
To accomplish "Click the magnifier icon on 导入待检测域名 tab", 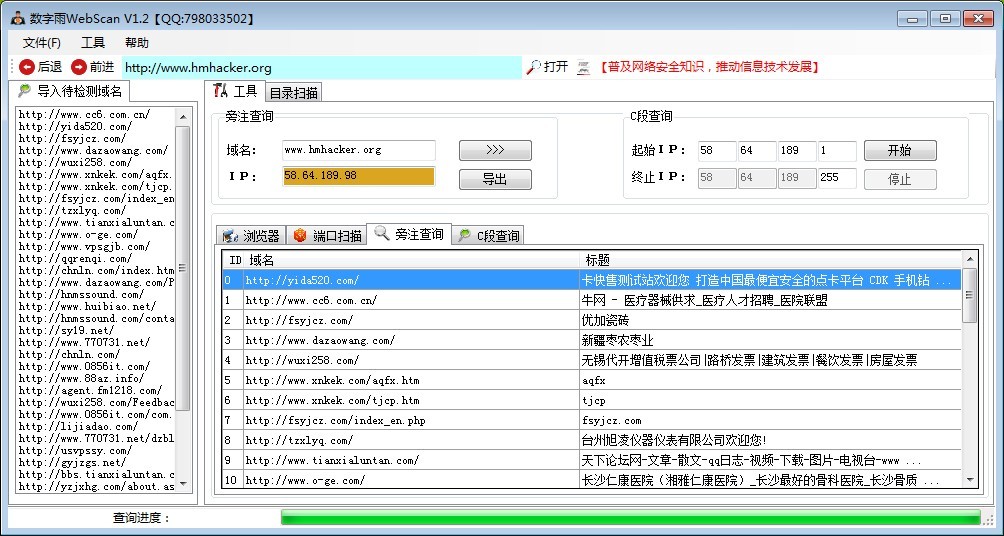I will [x=25, y=91].
